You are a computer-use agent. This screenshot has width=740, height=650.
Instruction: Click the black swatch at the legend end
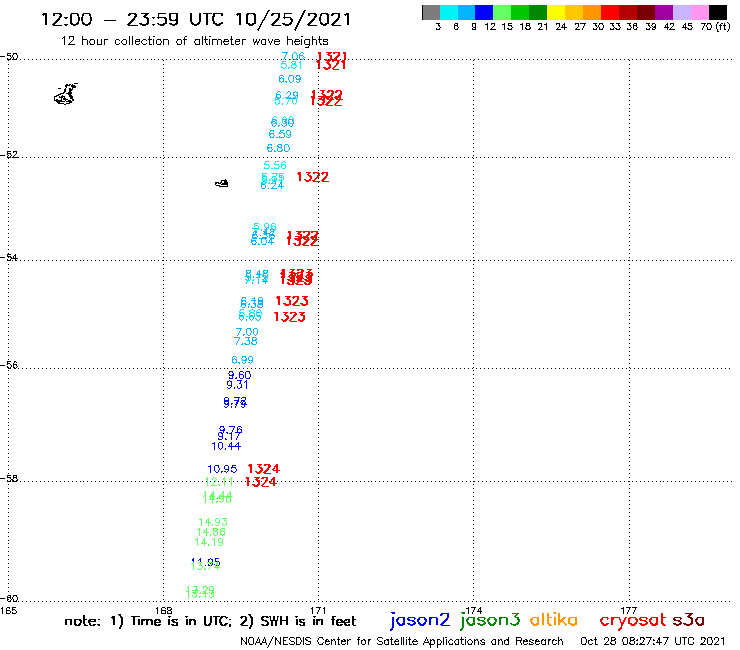click(717, 12)
